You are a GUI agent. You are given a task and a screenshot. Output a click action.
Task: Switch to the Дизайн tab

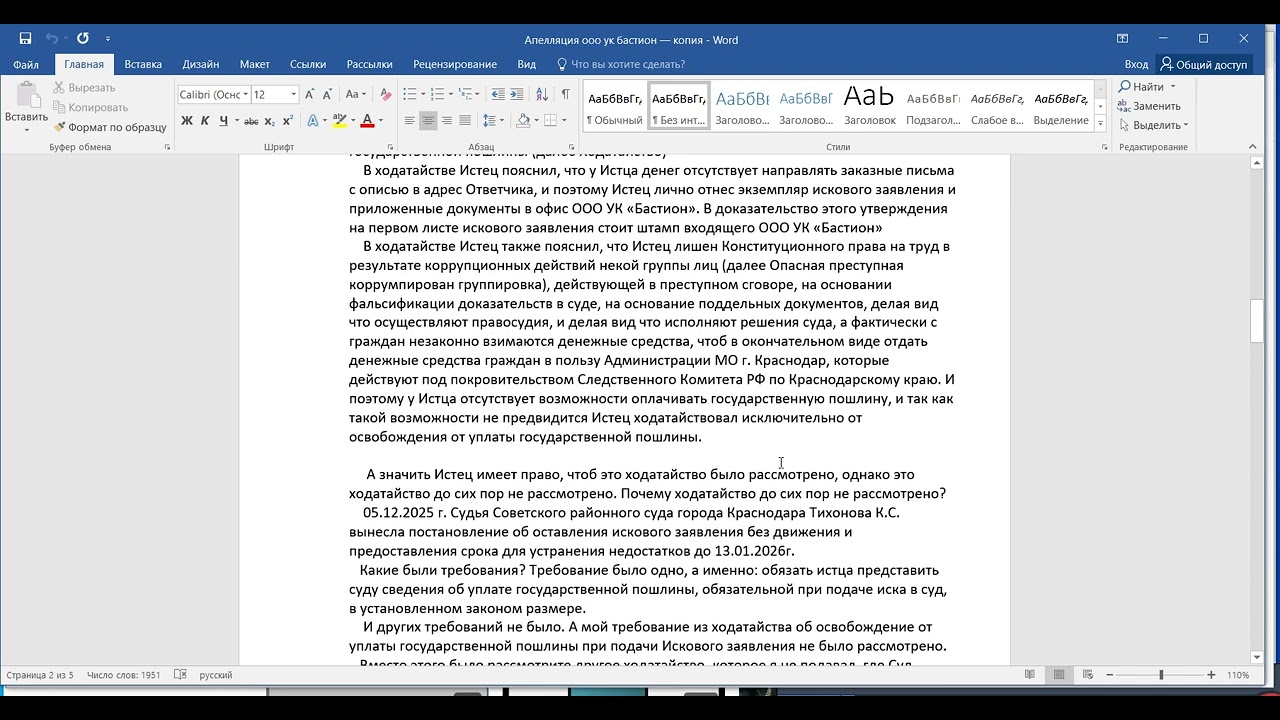tap(201, 64)
